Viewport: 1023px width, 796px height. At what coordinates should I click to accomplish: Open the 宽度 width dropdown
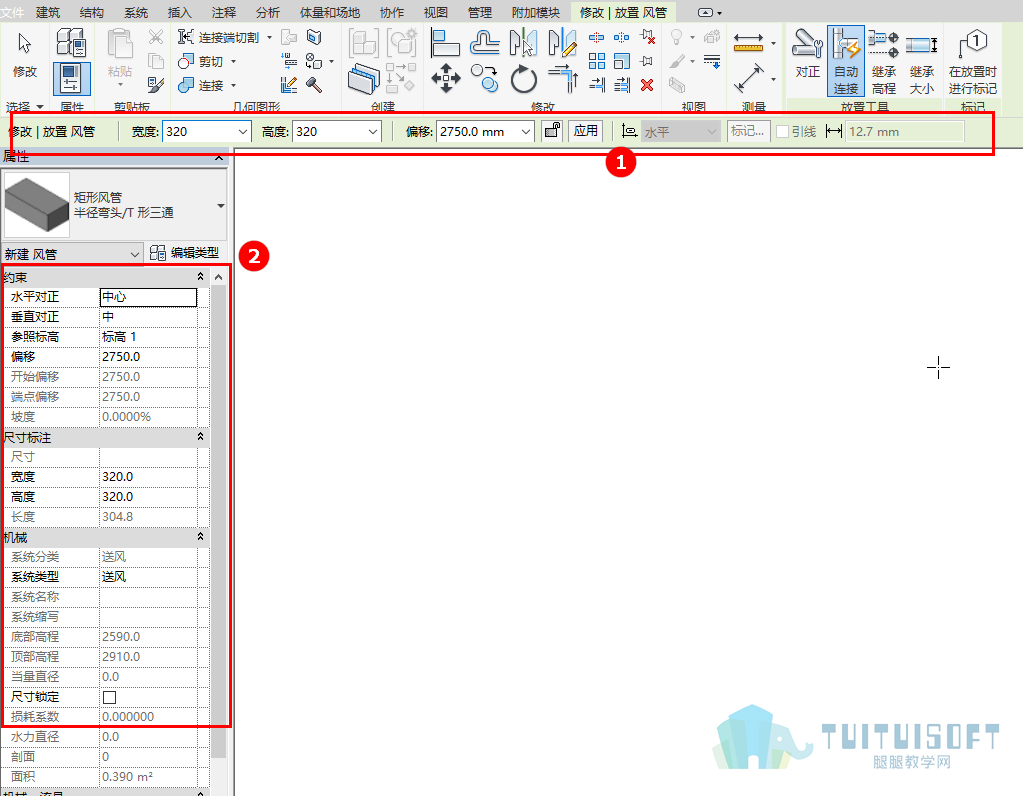(243, 132)
